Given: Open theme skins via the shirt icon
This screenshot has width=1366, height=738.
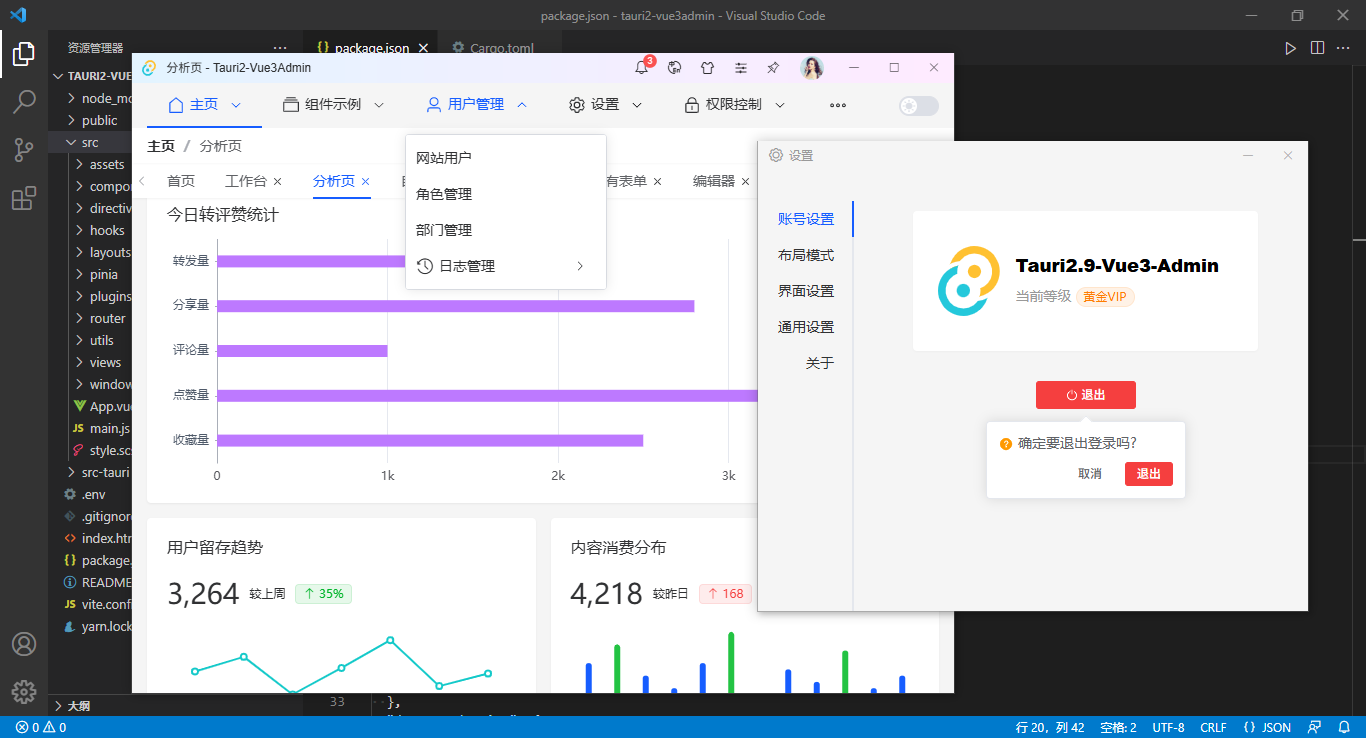Looking at the screenshot, I should click(707, 67).
